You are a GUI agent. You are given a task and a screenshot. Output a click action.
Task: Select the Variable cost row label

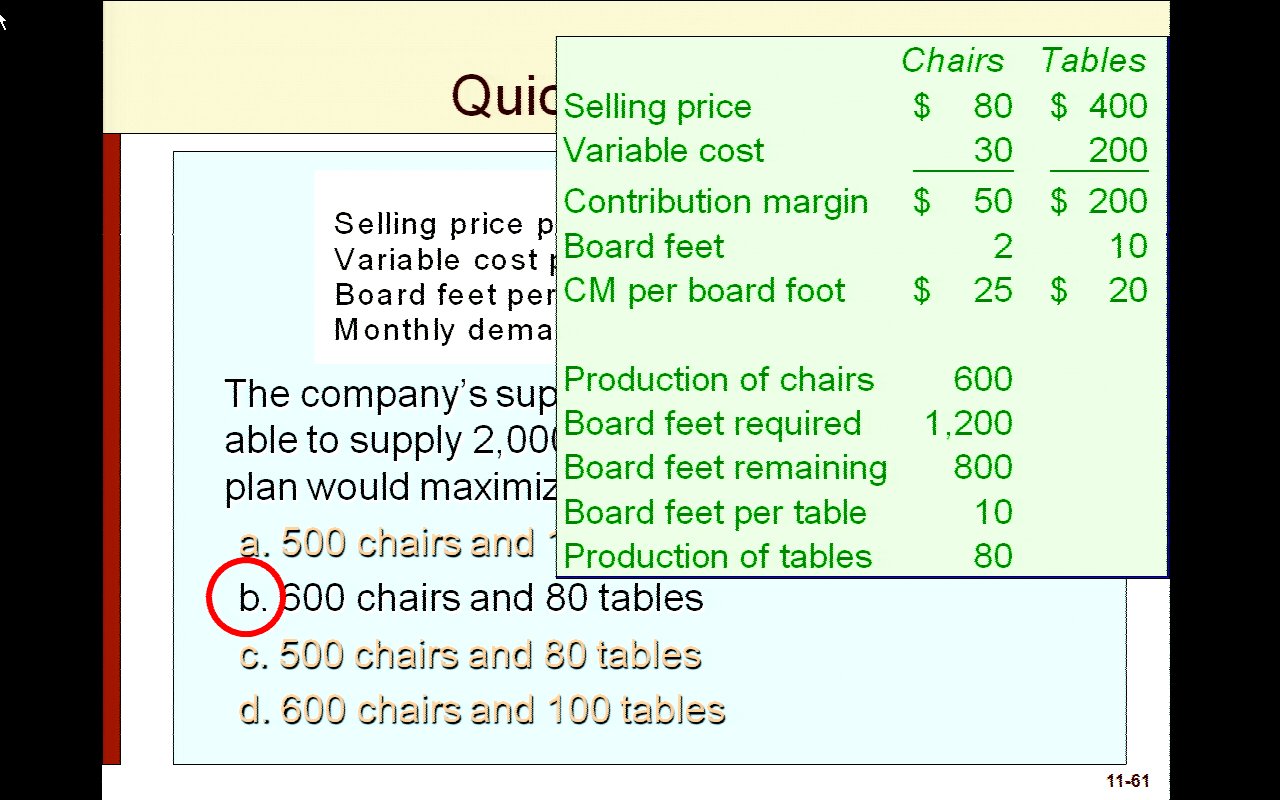pos(663,151)
